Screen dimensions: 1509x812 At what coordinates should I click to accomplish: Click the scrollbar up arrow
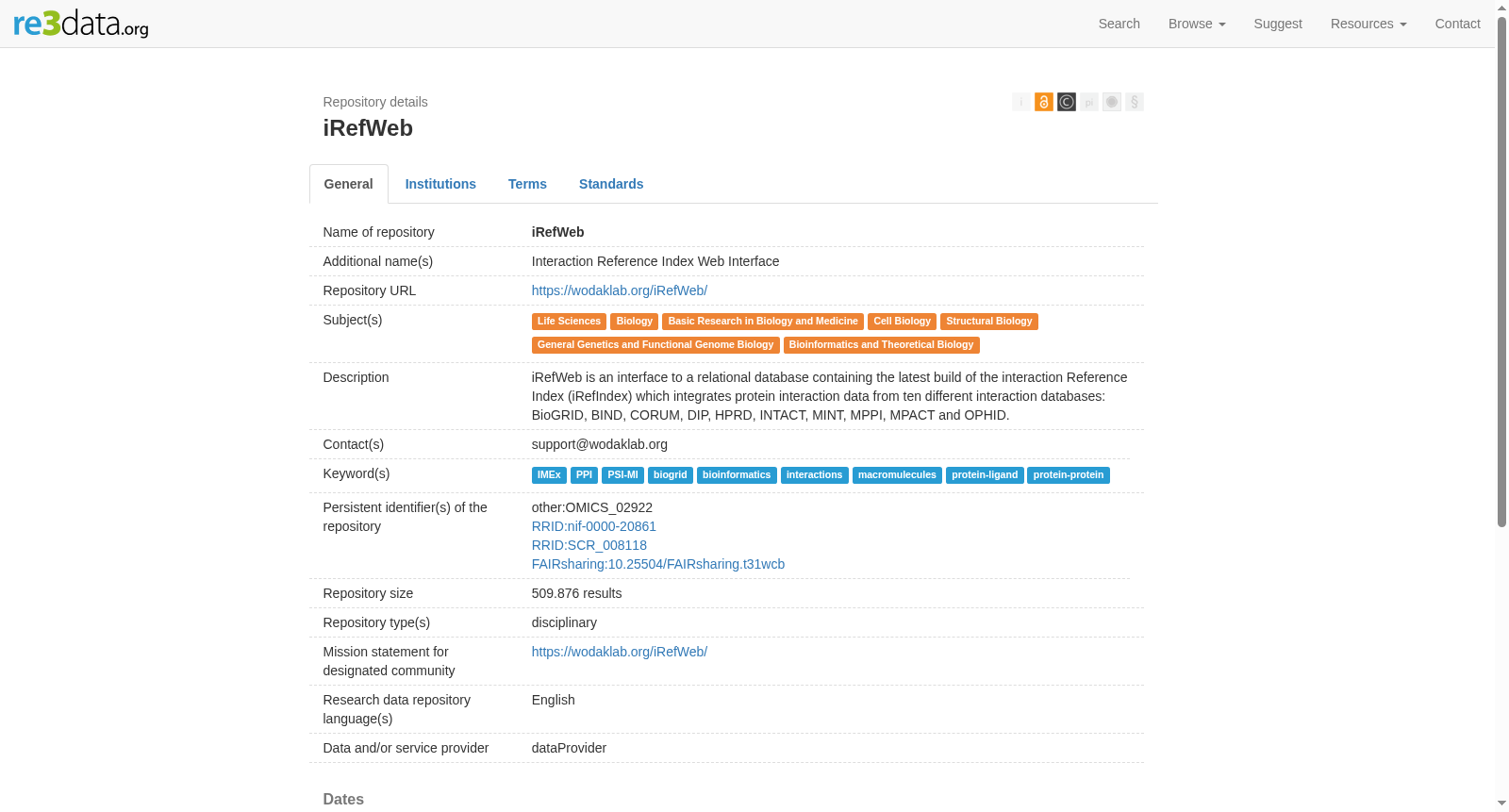[1502, 8]
